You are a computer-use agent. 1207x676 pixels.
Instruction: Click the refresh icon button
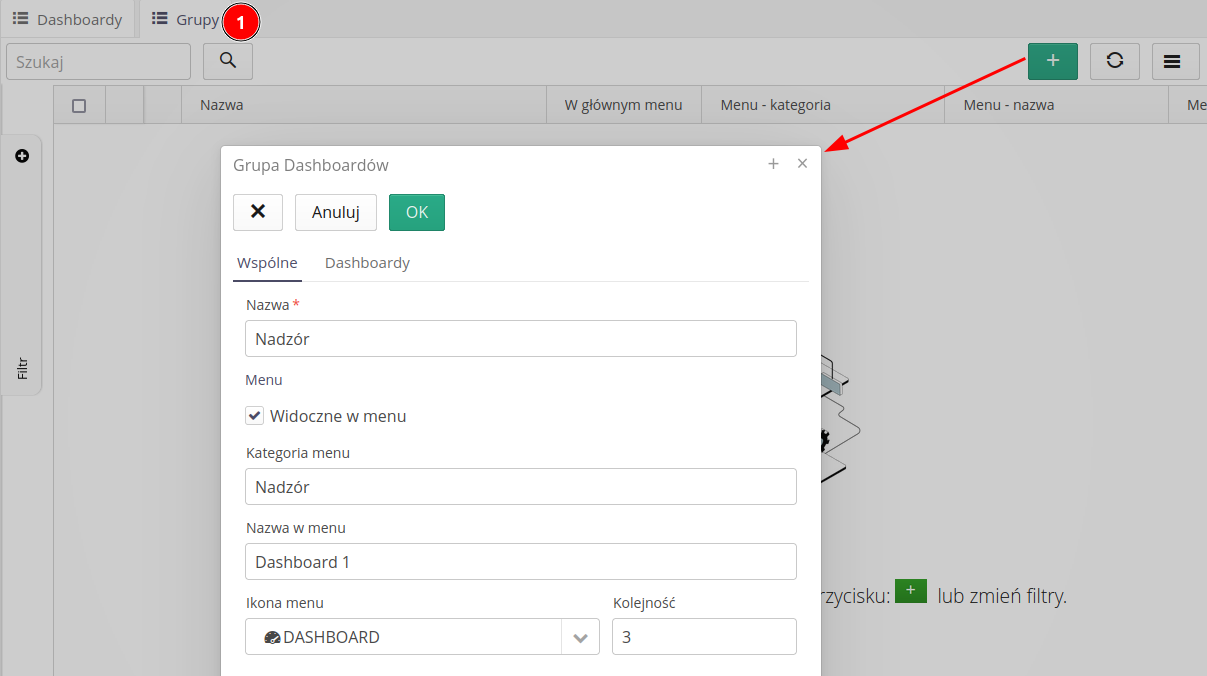pyautogui.click(x=1114, y=61)
